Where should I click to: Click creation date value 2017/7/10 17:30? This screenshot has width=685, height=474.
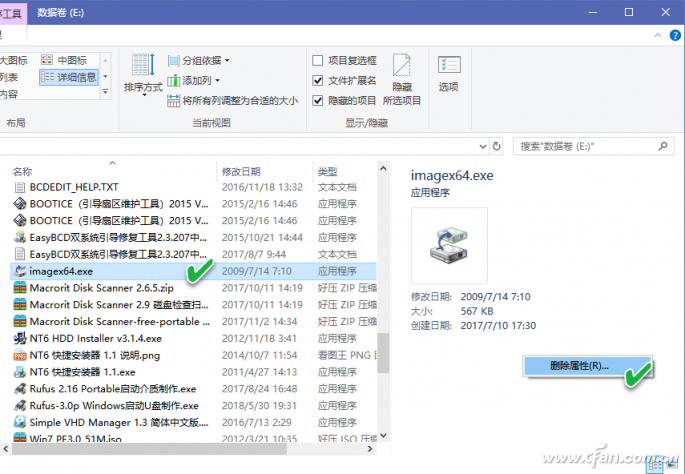[498, 325]
